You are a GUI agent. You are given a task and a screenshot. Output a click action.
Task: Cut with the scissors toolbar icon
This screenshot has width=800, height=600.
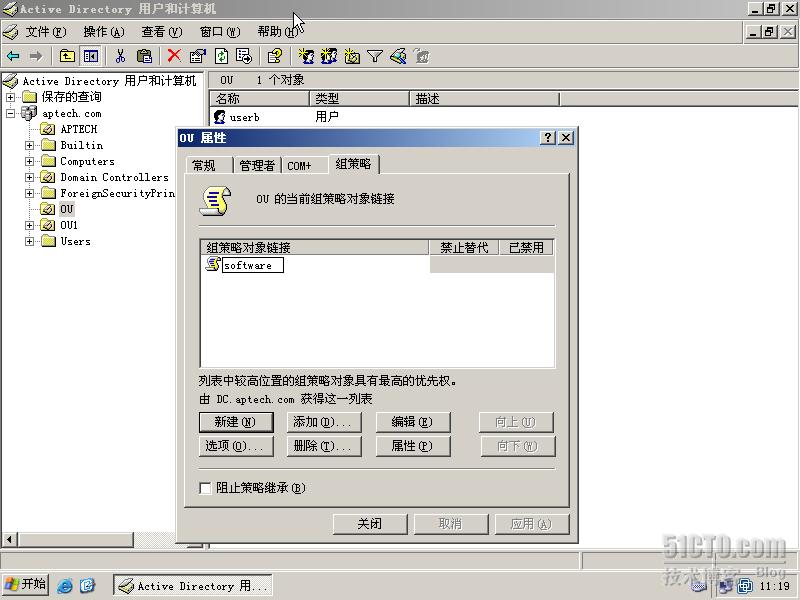(x=120, y=56)
